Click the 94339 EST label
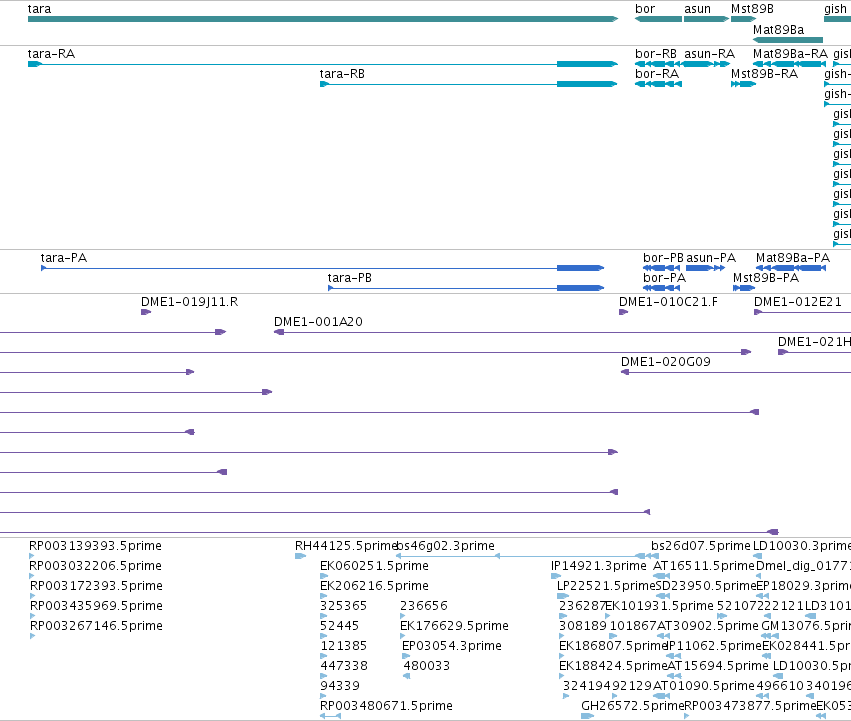This screenshot has width=851, height=721. pos(340,686)
